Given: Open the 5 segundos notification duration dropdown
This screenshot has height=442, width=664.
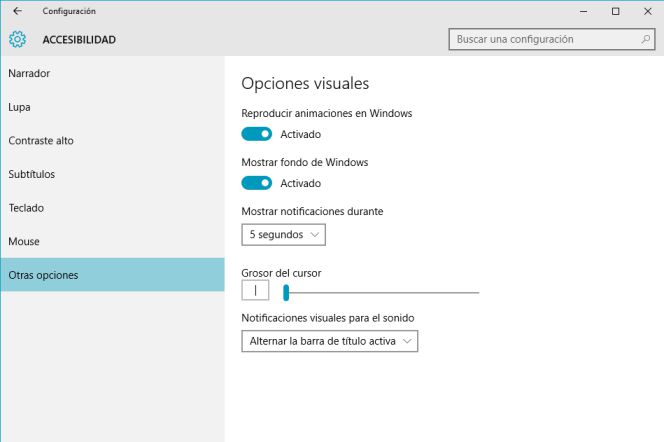Looking at the screenshot, I should 283,235.
